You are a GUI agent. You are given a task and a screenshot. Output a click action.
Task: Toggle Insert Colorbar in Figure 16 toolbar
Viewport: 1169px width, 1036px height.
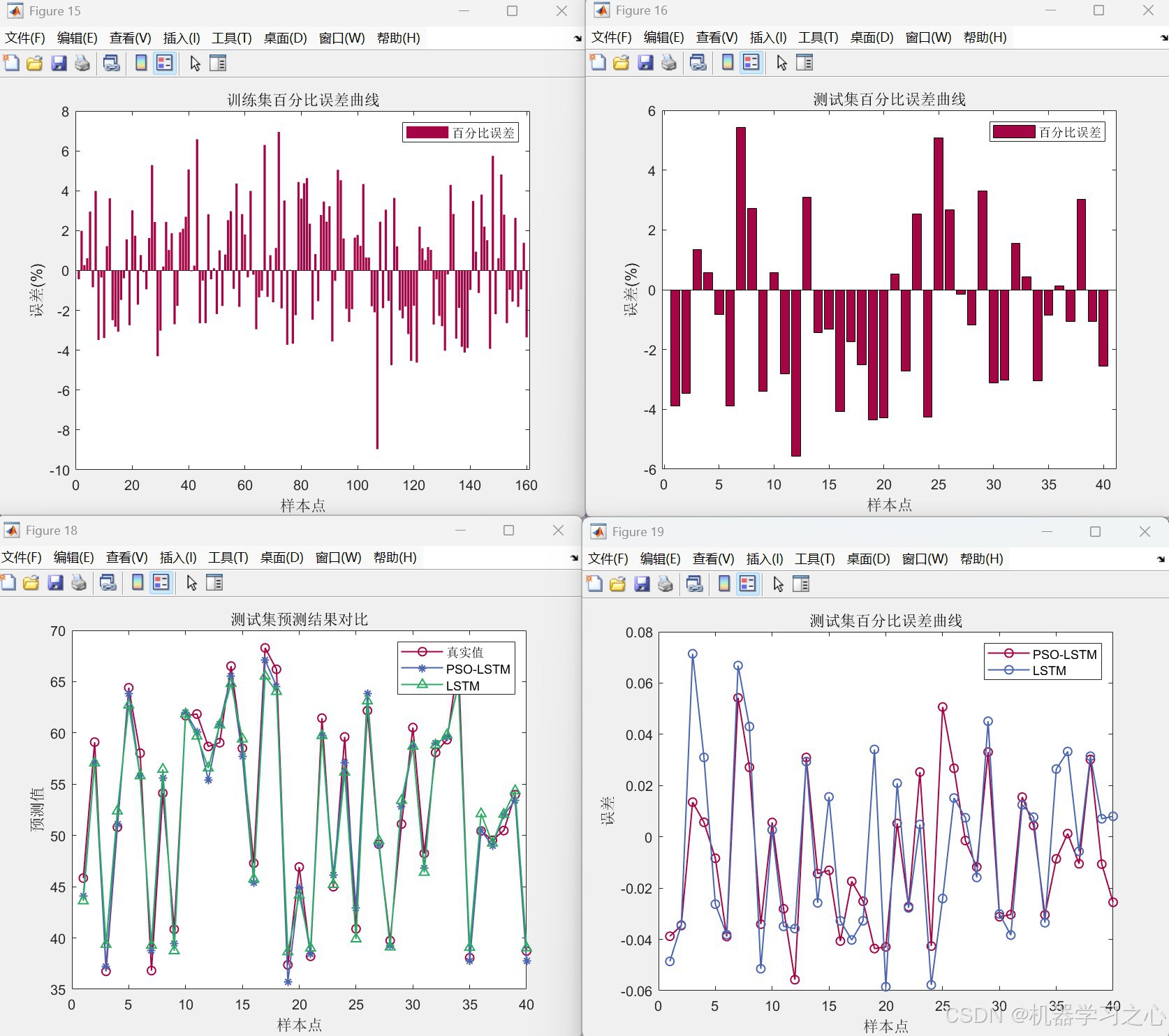point(728,63)
